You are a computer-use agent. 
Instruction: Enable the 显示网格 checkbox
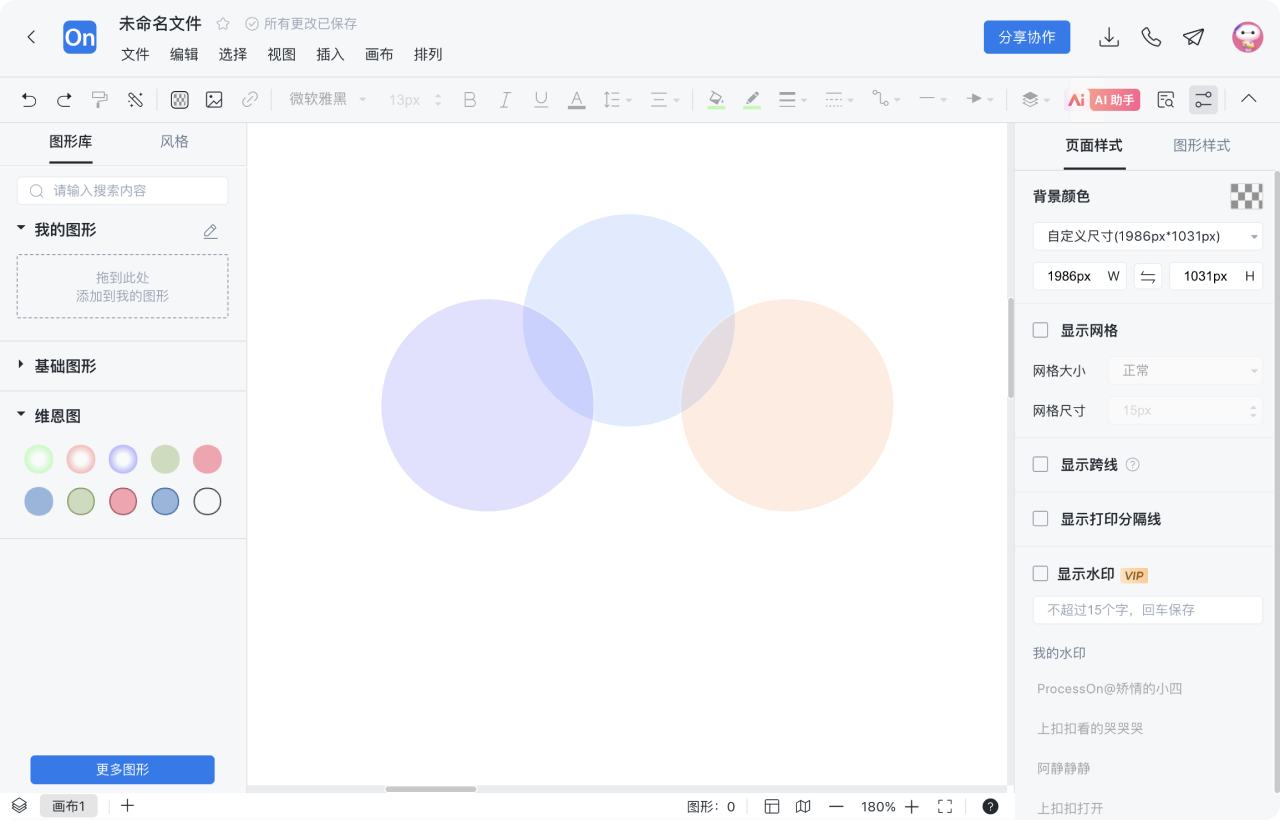point(1040,330)
